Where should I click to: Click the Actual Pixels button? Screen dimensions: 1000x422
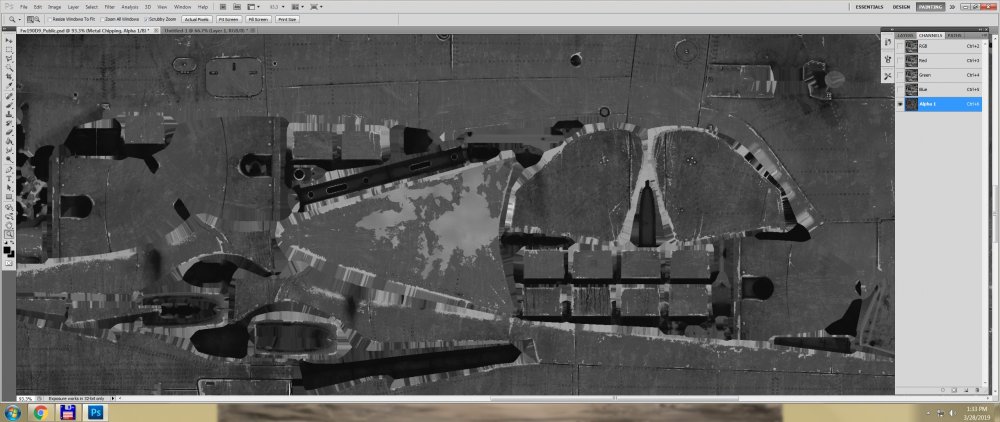[x=196, y=19]
